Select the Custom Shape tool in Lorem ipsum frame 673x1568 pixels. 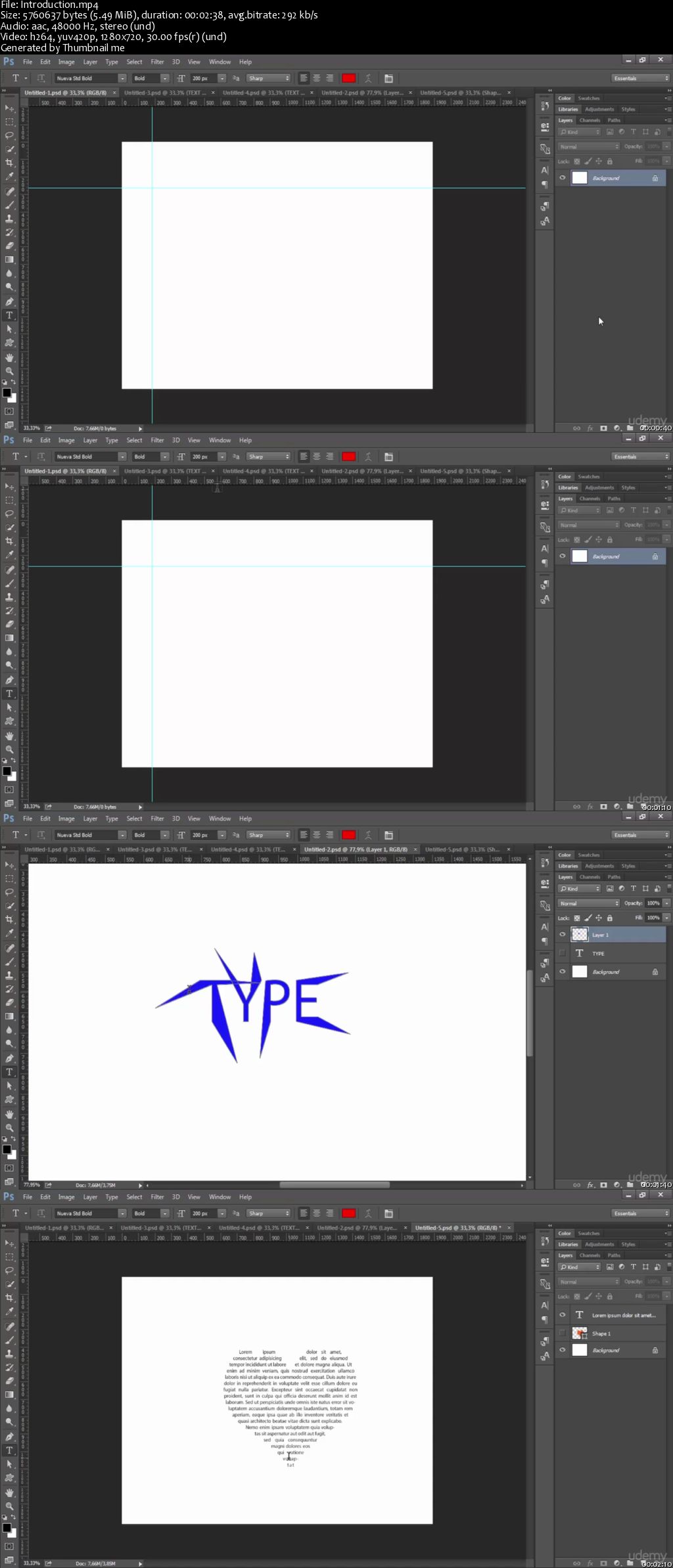click(9, 1477)
